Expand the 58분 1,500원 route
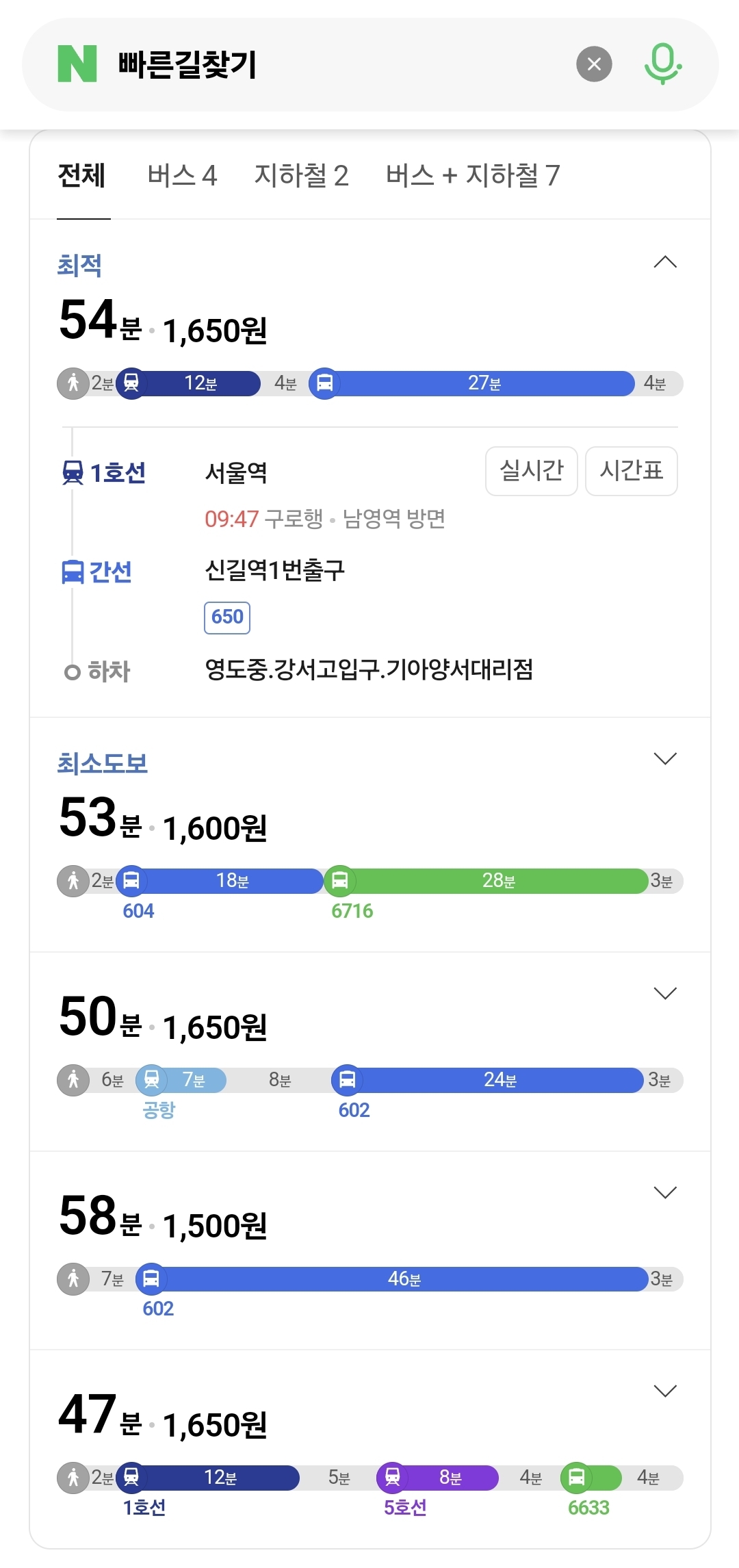 pos(665,1192)
